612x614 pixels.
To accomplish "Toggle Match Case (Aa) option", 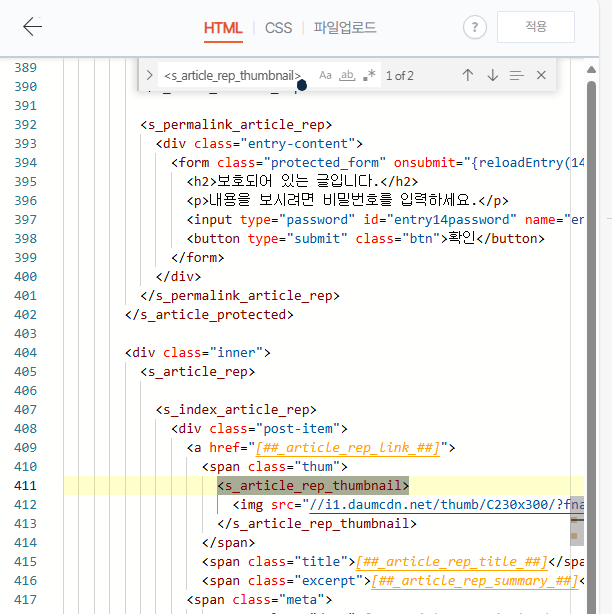I will coord(325,75).
